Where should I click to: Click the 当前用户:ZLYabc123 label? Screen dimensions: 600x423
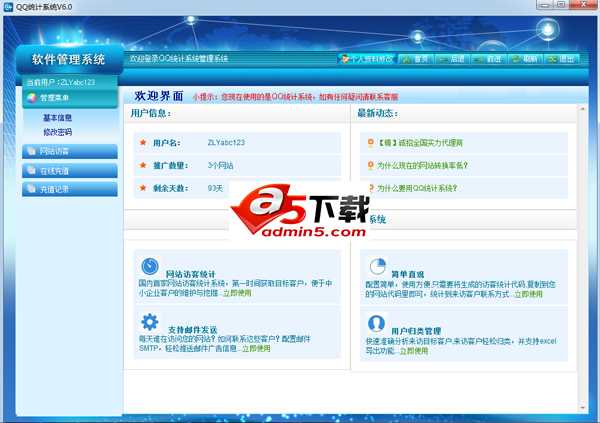60,82
